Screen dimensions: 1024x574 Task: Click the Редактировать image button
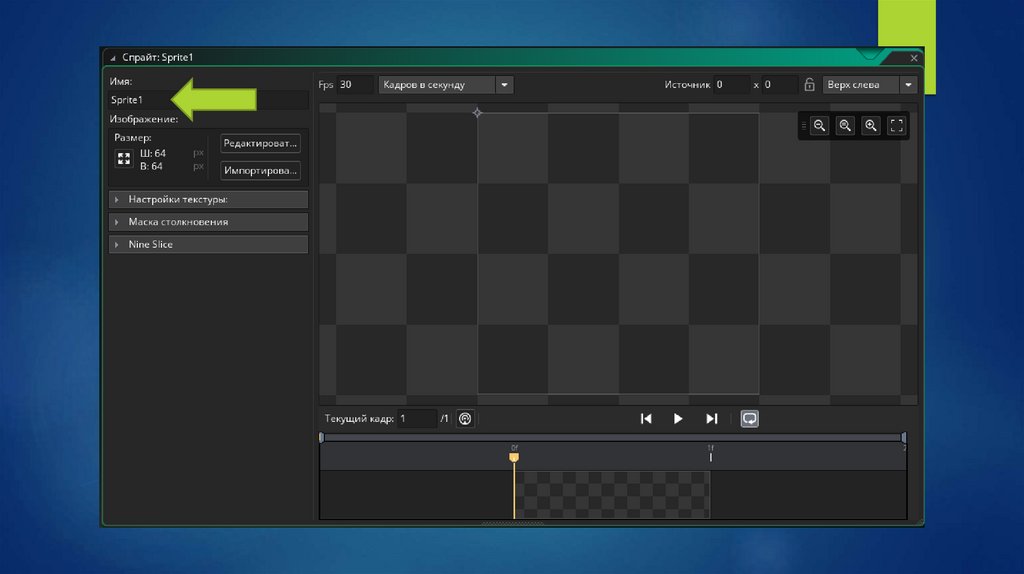pyautogui.click(x=260, y=143)
